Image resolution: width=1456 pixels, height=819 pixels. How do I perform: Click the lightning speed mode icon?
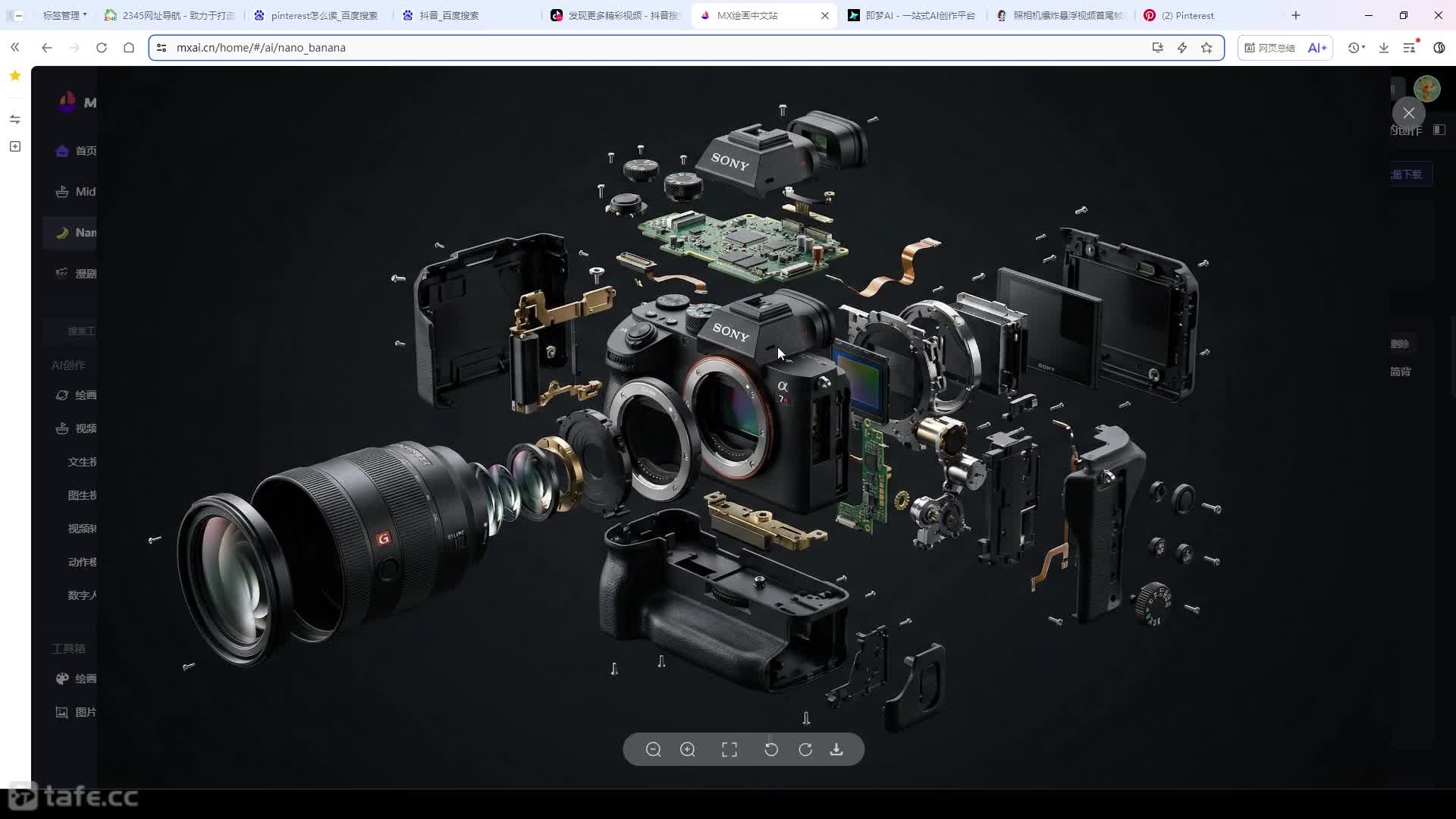(1182, 48)
